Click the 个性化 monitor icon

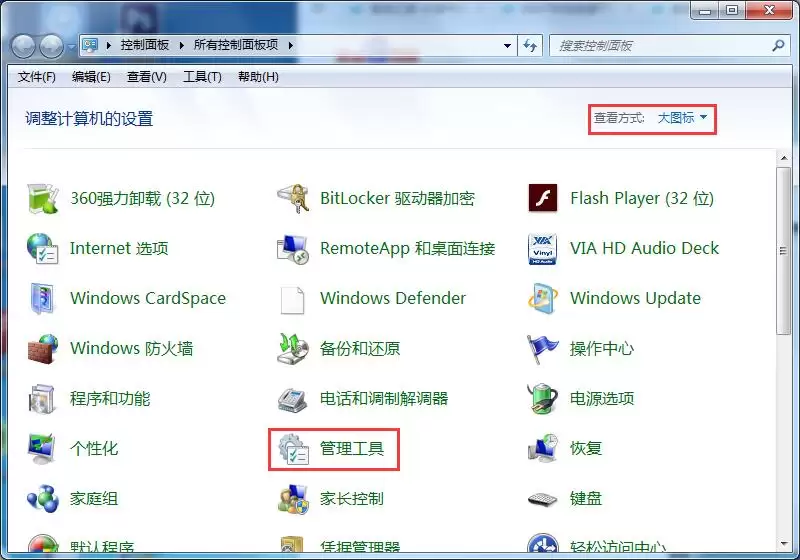[43, 448]
